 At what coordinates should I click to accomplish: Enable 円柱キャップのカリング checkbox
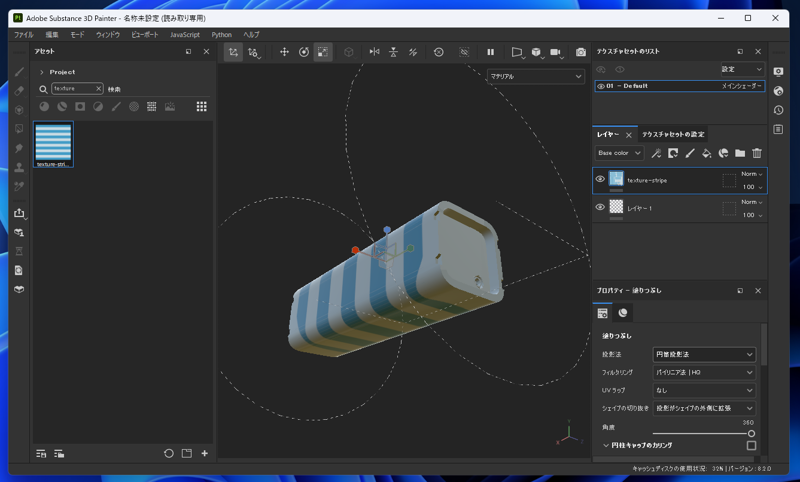751,445
